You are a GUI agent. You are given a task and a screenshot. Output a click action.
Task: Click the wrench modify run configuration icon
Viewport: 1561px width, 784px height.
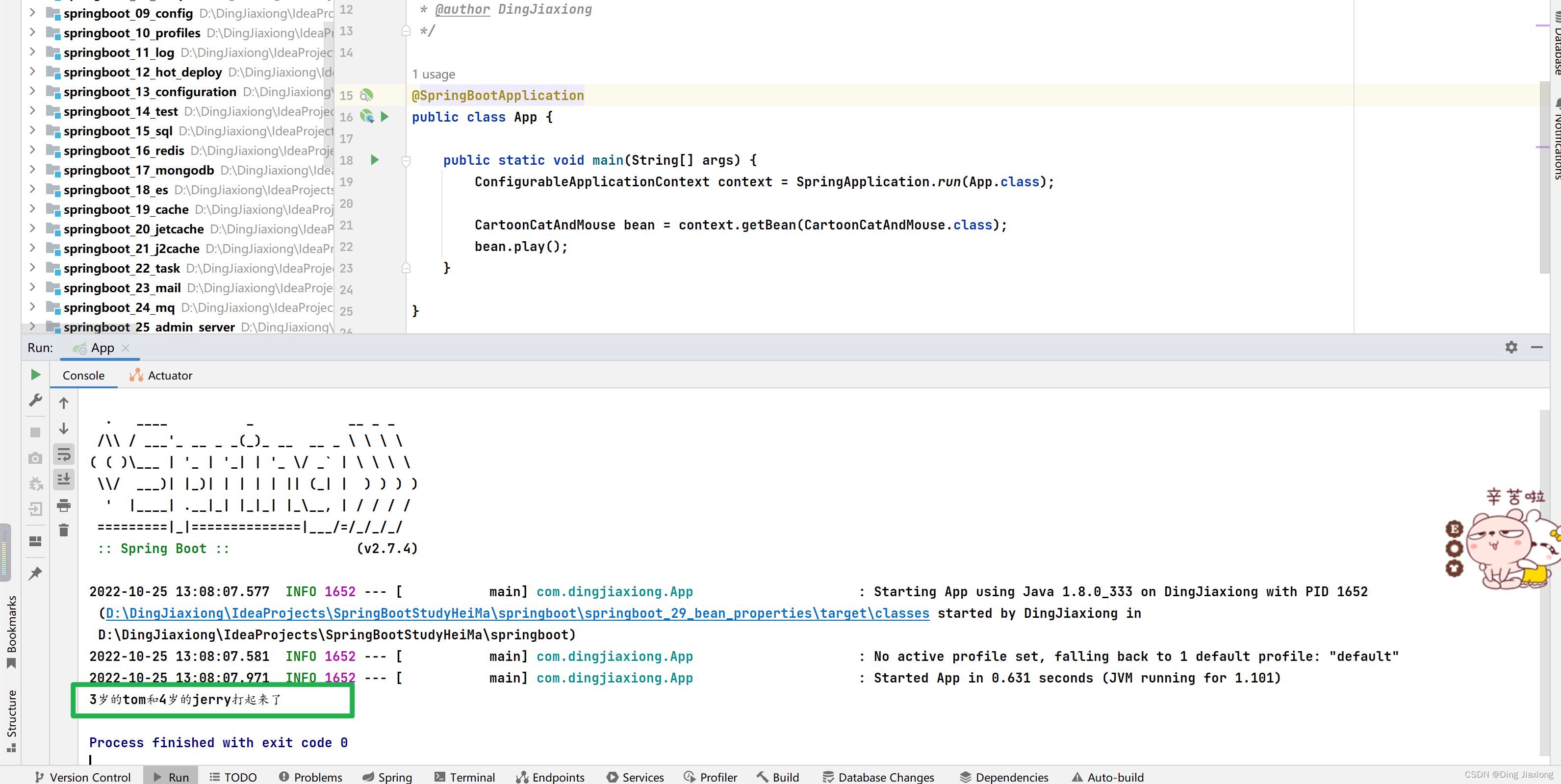pyautogui.click(x=36, y=401)
